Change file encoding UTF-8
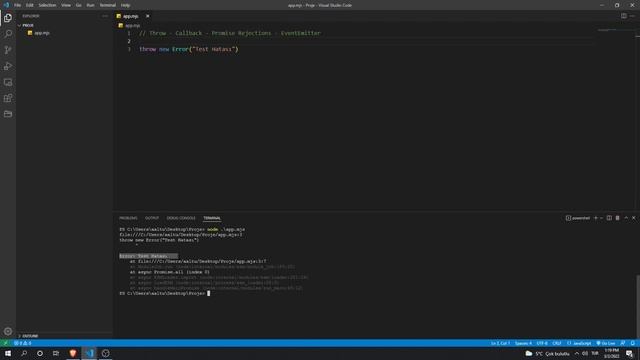This screenshot has height=360, width=640. tap(542, 343)
